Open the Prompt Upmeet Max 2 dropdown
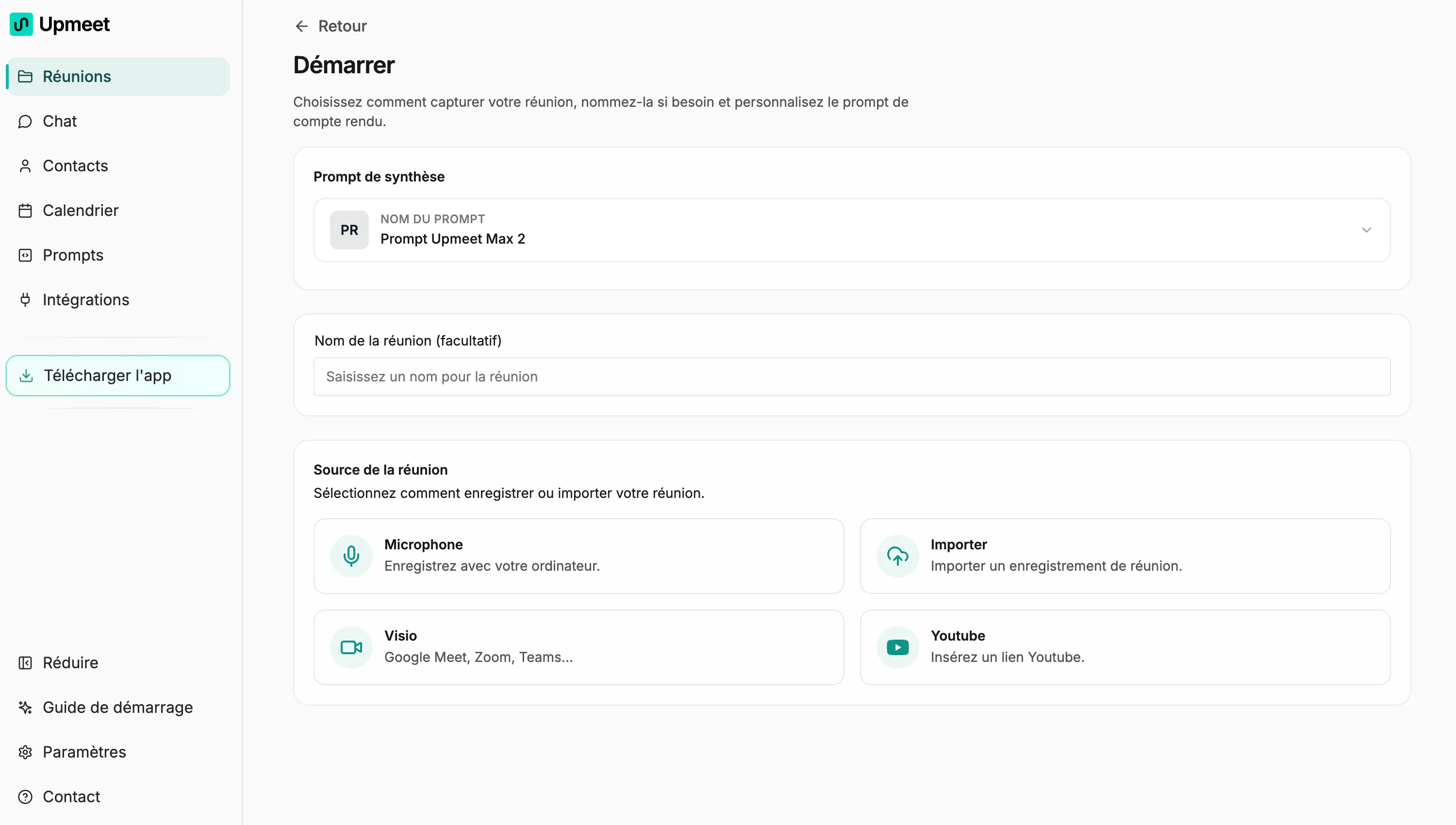Screen dimensions: 1456x825 coord(851,230)
